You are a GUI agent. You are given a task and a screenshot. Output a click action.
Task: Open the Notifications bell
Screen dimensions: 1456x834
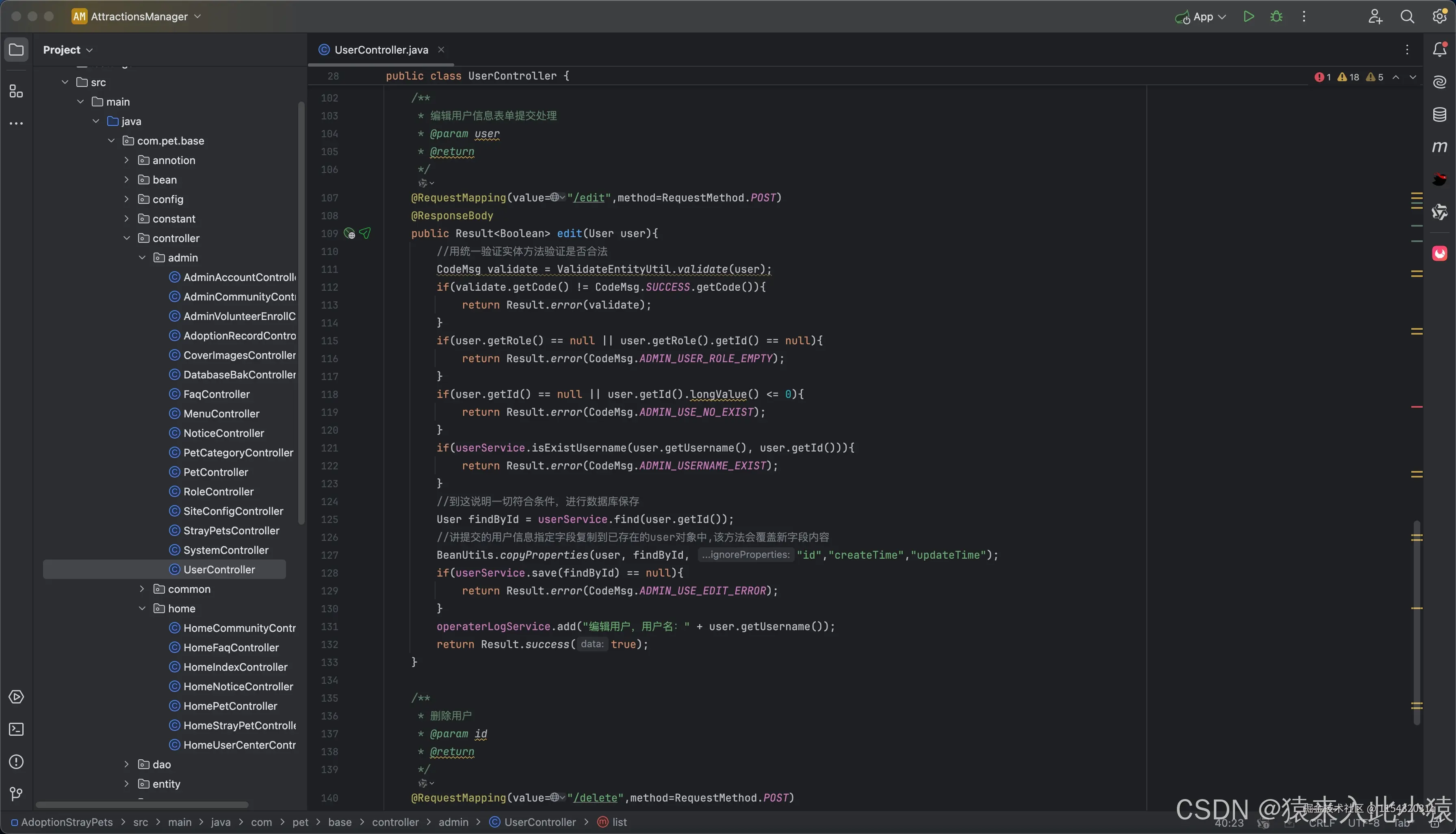point(1439,50)
